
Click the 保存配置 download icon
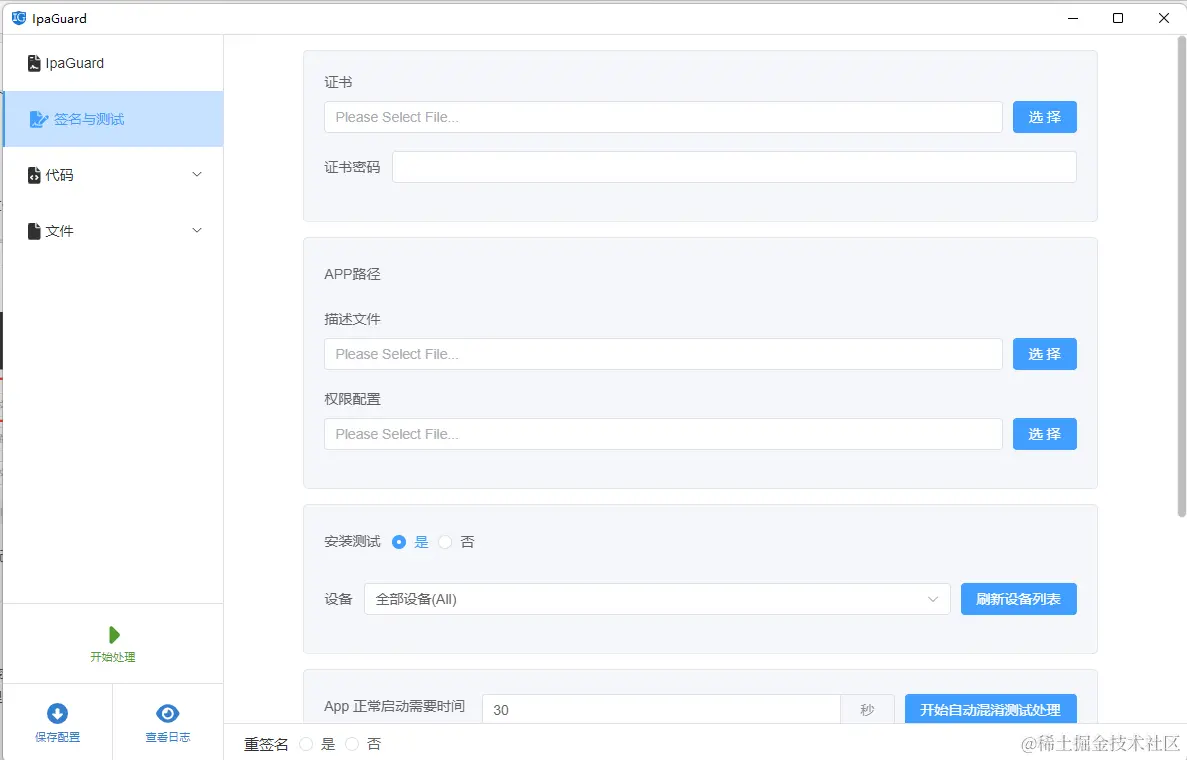pyautogui.click(x=57, y=712)
